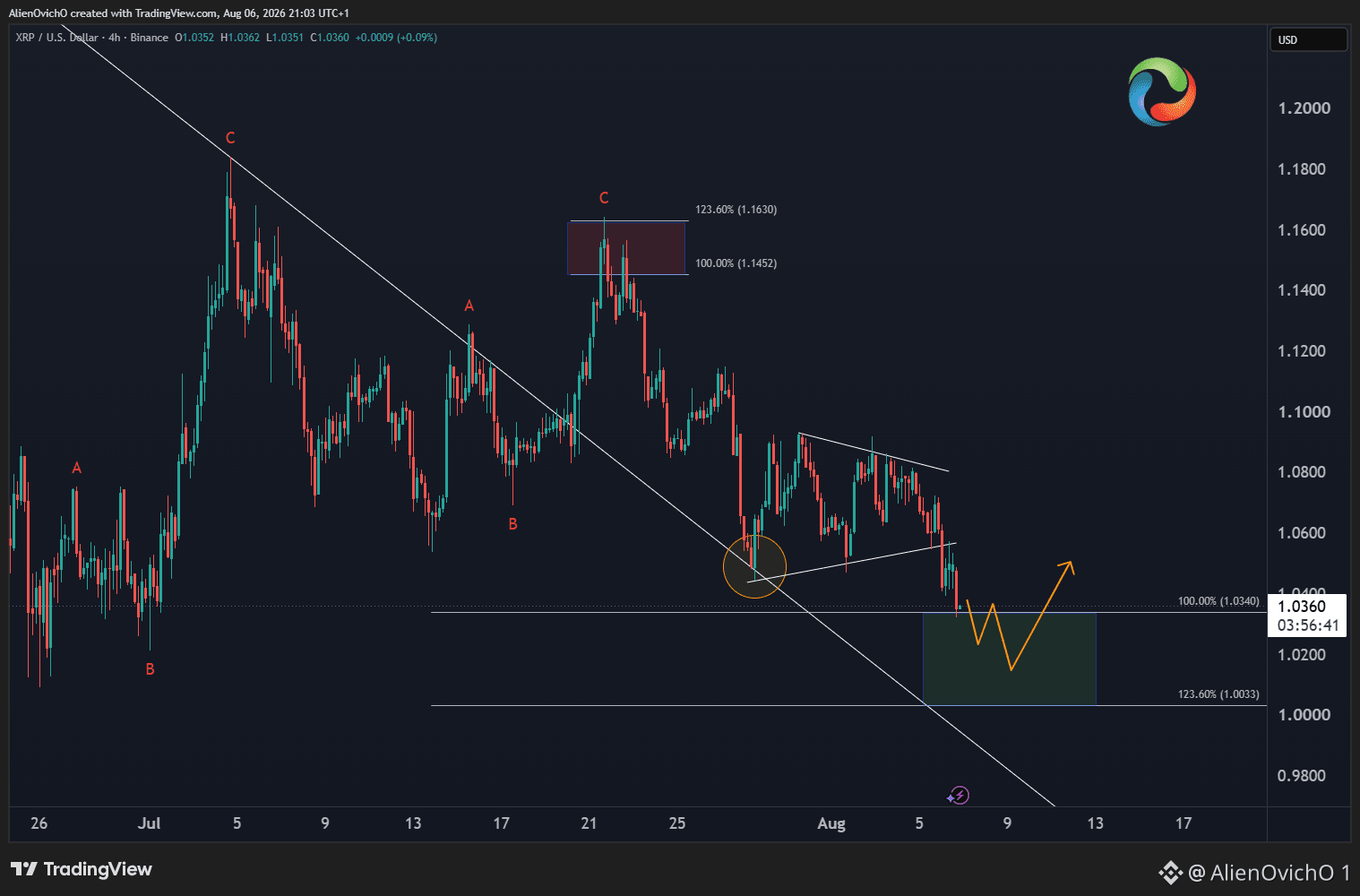The width and height of the screenshot is (1360, 896).
Task: Click the 1.0800 price axis label
Action: tap(1302, 472)
